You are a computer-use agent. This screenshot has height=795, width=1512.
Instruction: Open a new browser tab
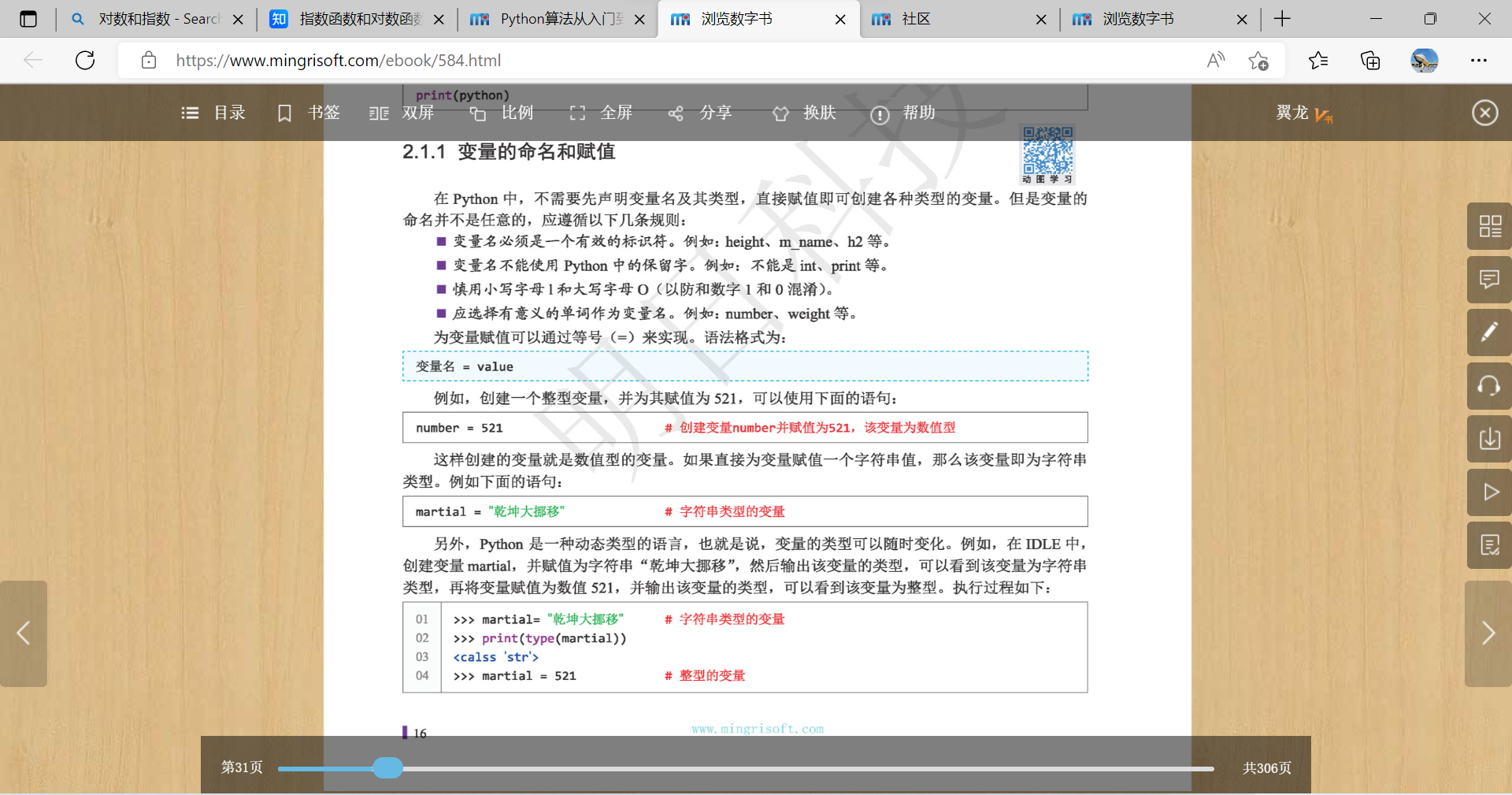tap(1282, 19)
